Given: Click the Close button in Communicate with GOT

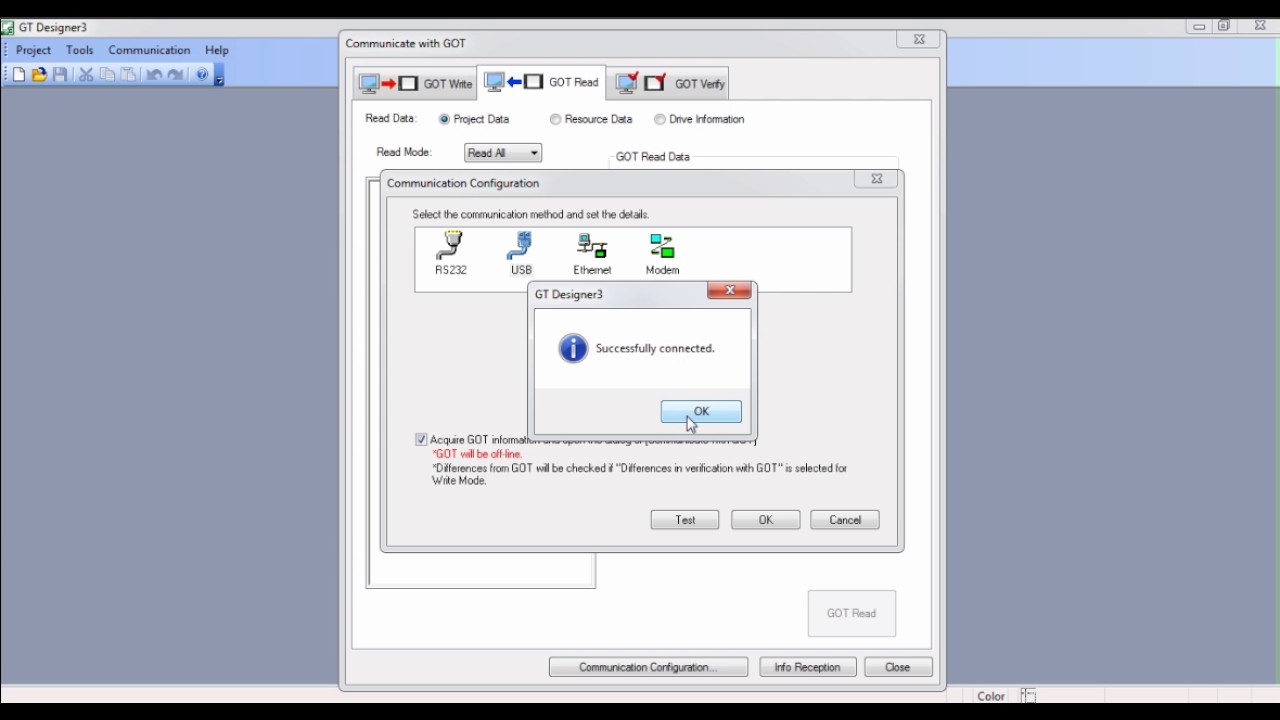Looking at the screenshot, I should pyautogui.click(x=898, y=667).
